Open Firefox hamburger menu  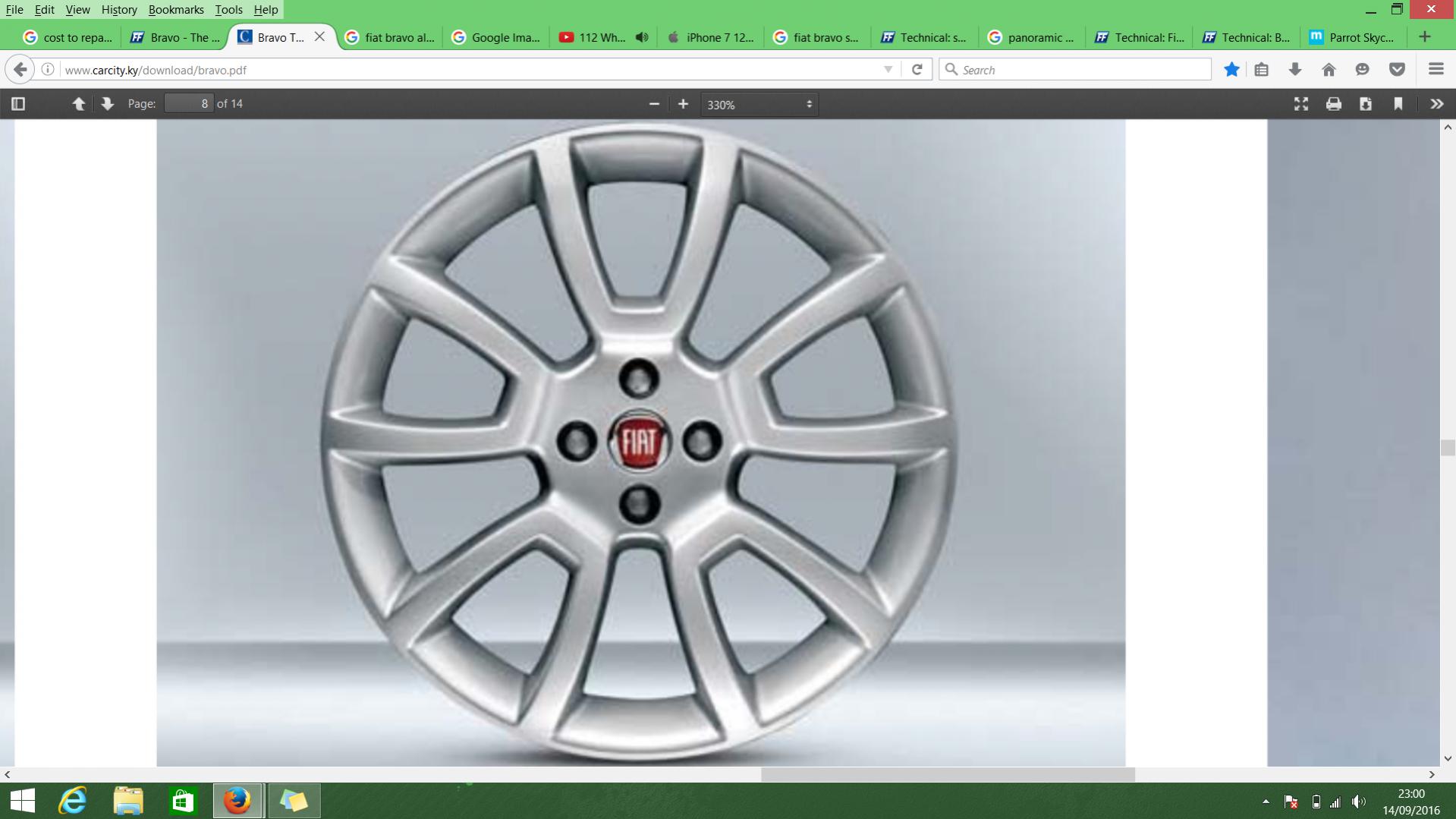1436,69
